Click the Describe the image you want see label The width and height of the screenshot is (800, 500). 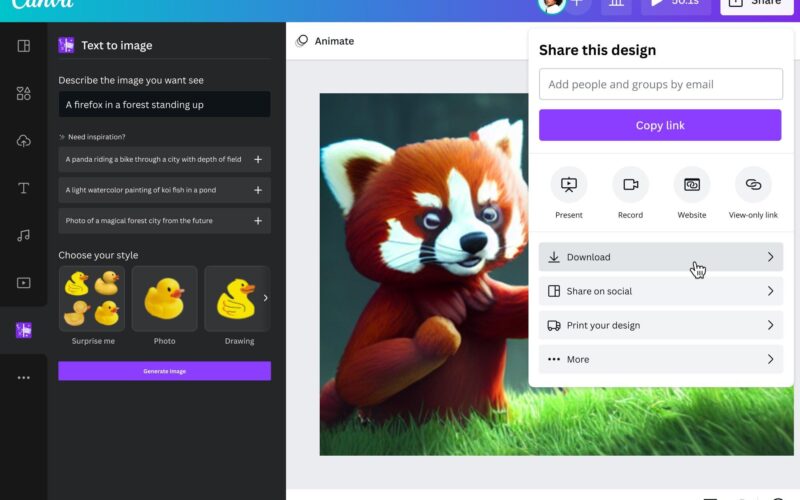[x=131, y=80]
